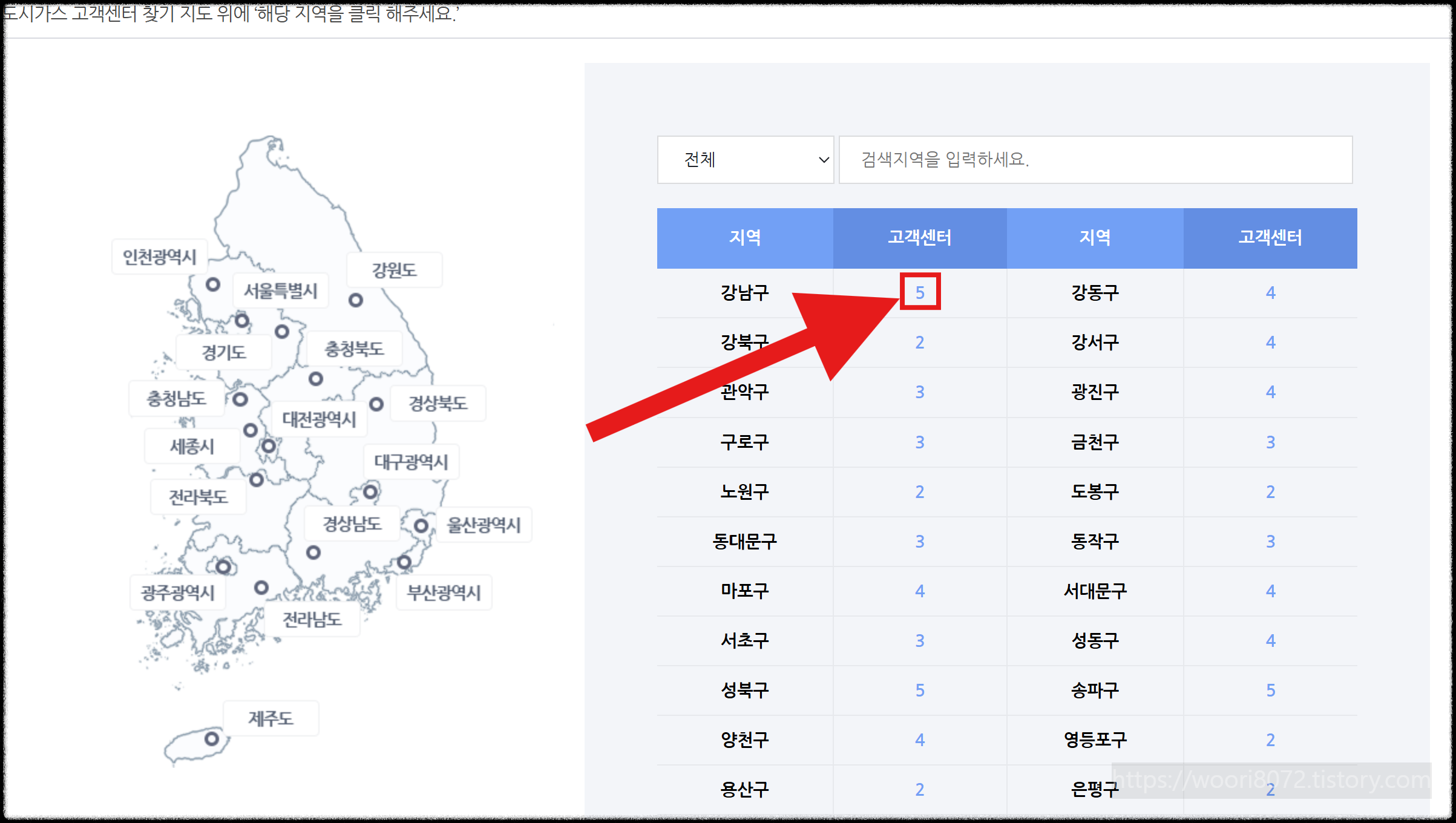Viewport: 1456px width, 823px height.
Task: Click the 충청남도 region label
Action: click(x=175, y=399)
